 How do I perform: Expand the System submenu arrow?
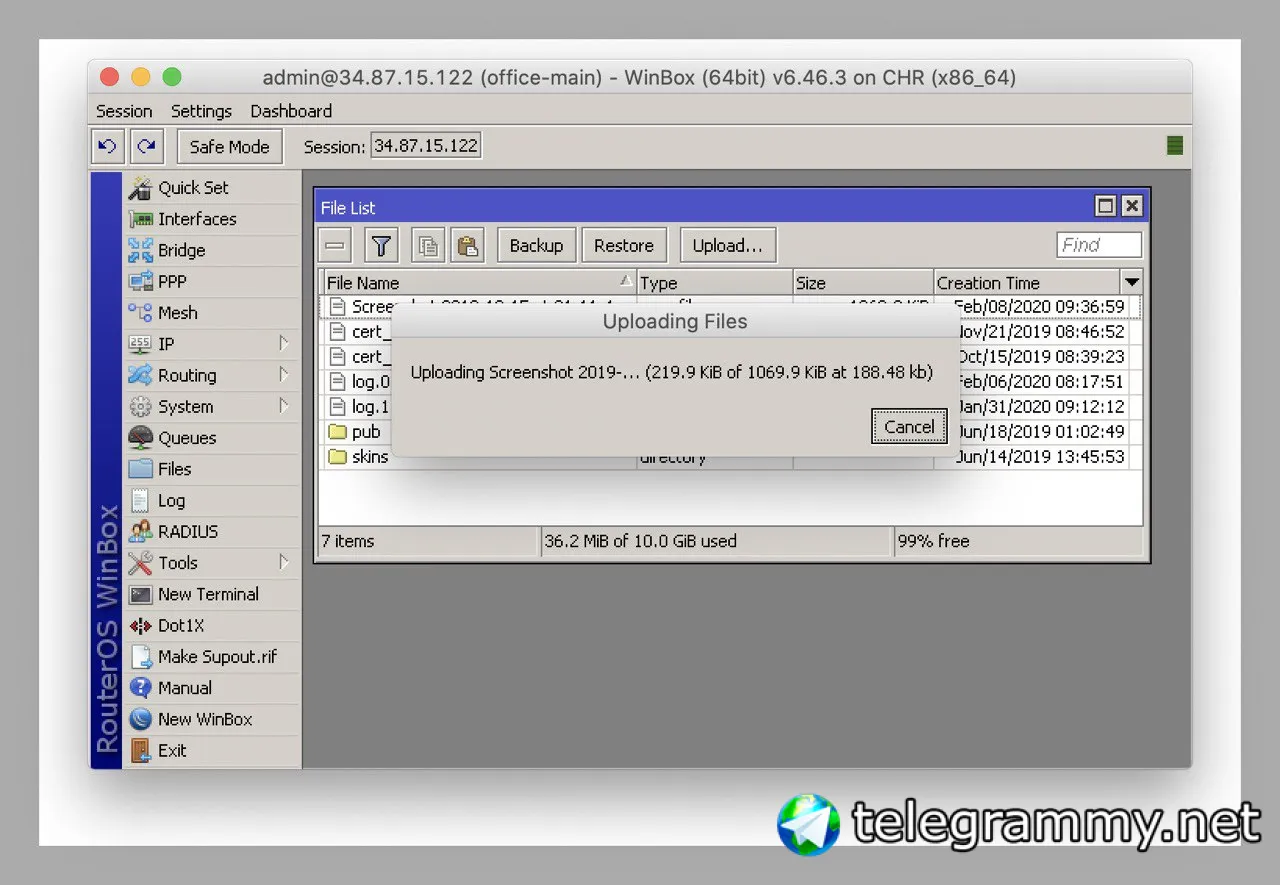coord(284,406)
